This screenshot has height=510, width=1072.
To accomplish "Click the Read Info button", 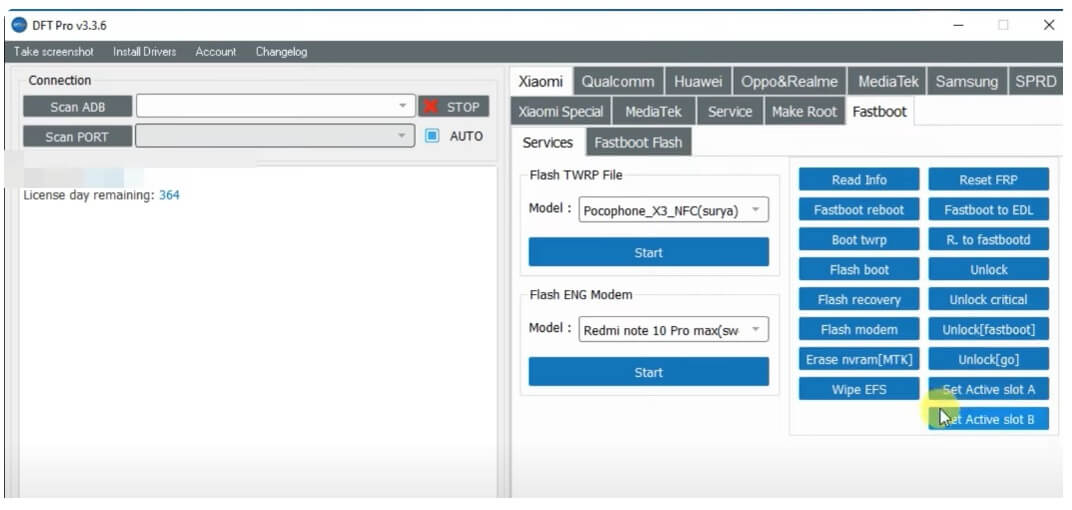I will 858,180.
